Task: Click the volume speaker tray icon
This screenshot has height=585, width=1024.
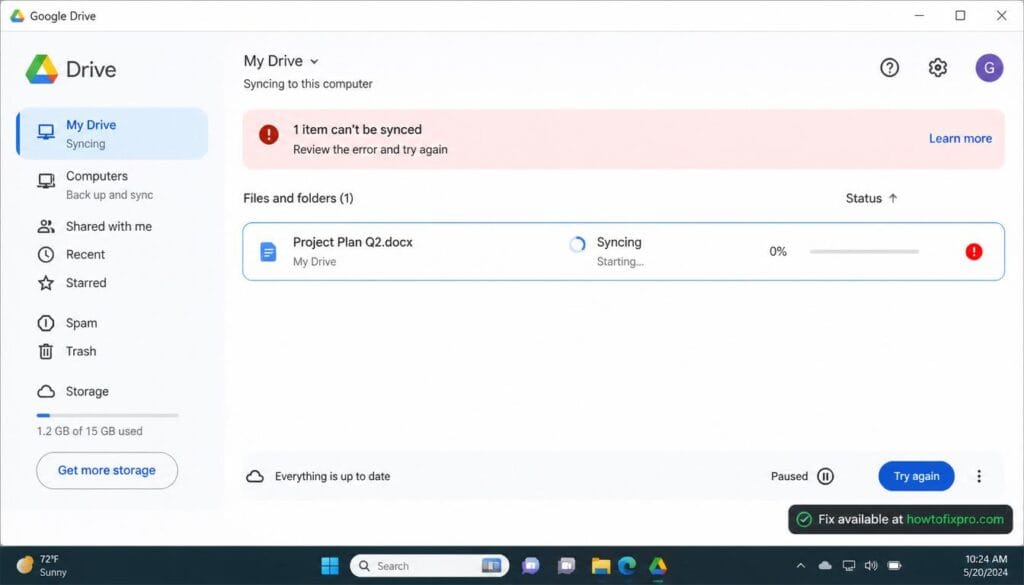Action: click(x=871, y=565)
